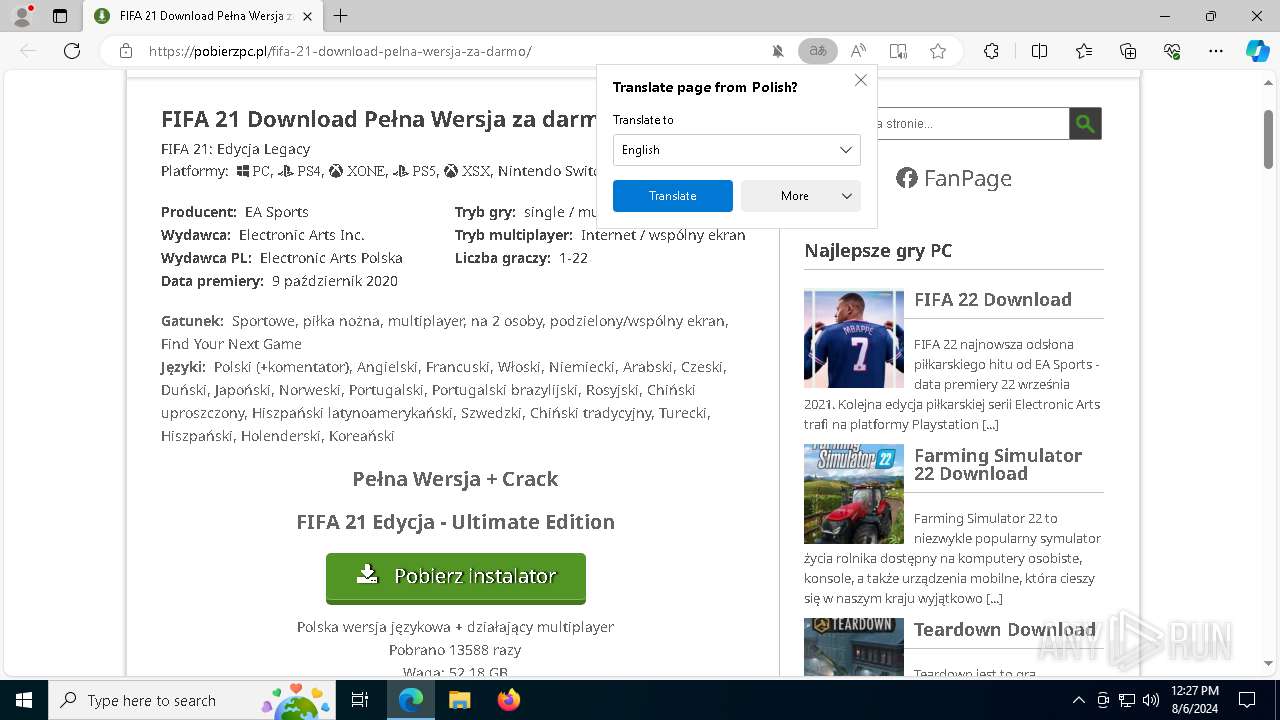The image size is (1280, 720).
Task: Click the Farming Simulator 22 thumbnail
Action: click(854, 494)
